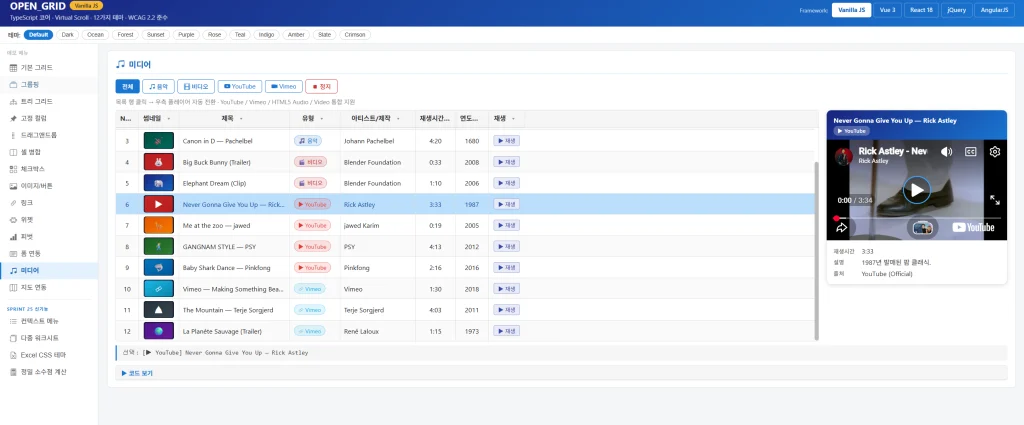The height and width of the screenshot is (425, 1024).
Task: Switch framework to Vue 3
Action: click(x=888, y=10)
